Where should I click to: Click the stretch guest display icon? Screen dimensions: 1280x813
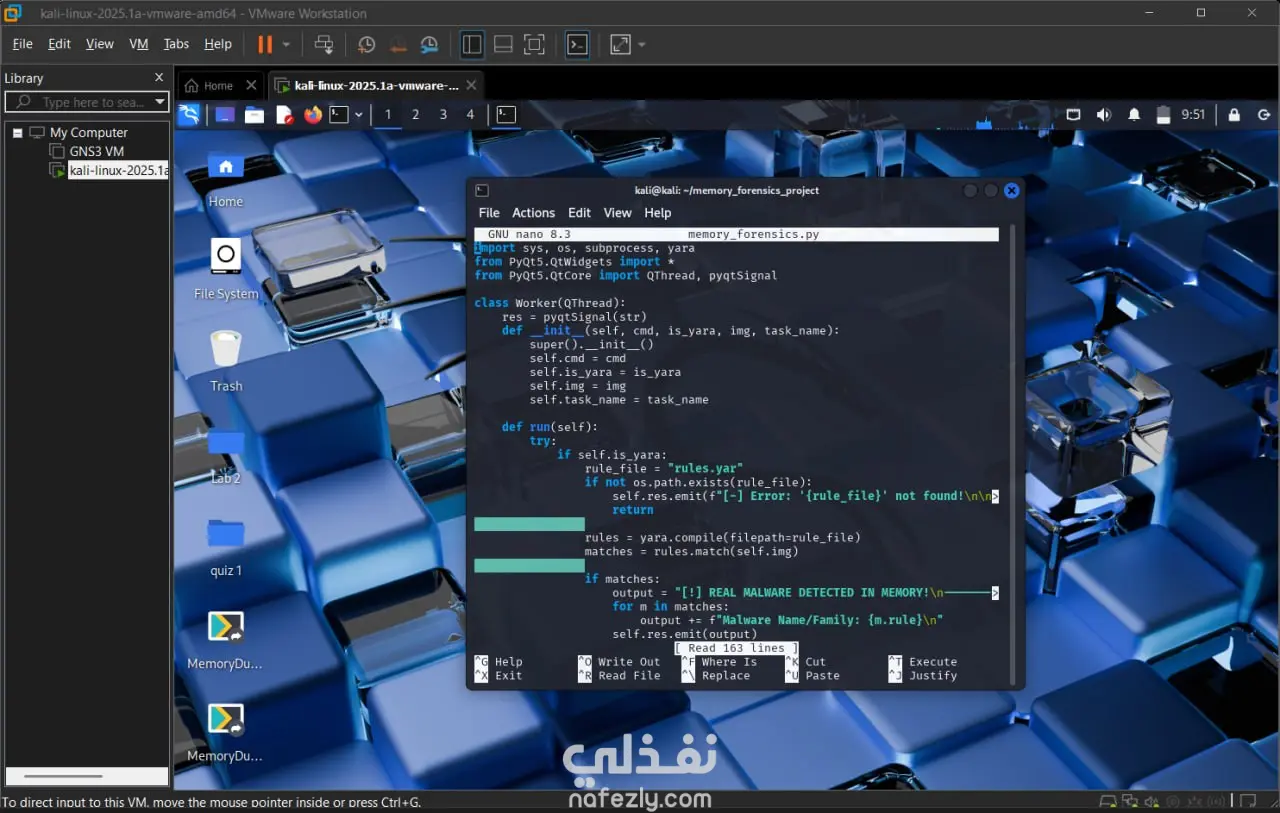pyautogui.click(x=620, y=44)
